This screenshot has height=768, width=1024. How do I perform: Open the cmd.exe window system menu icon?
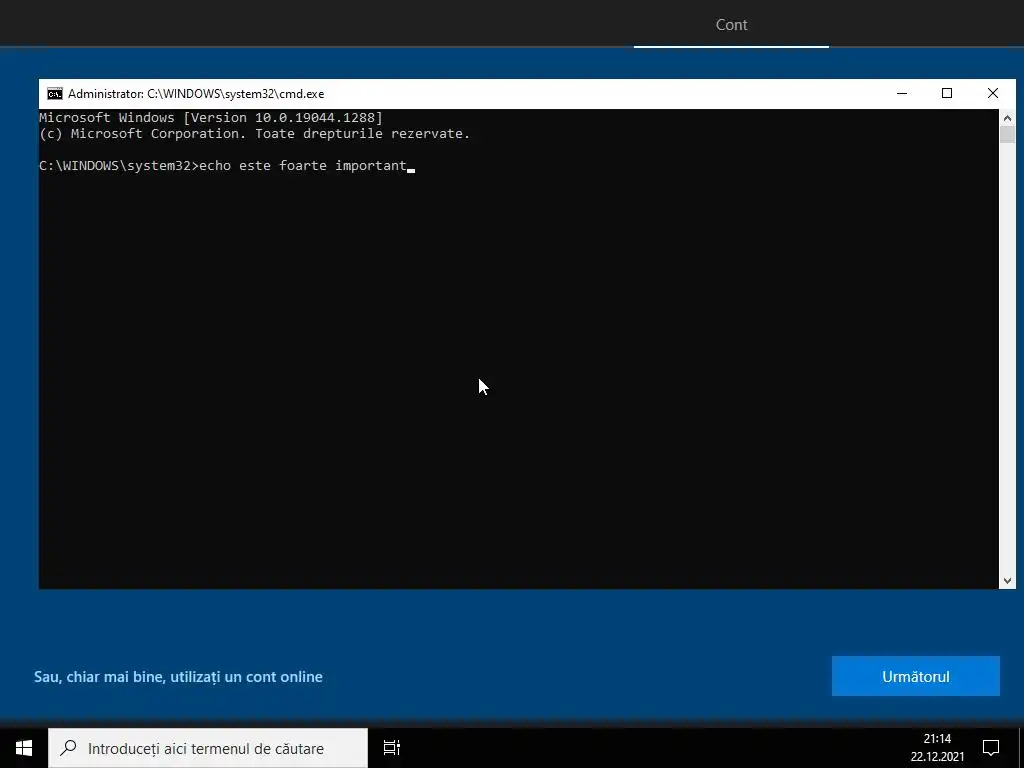pyautogui.click(x=55, y=94)
